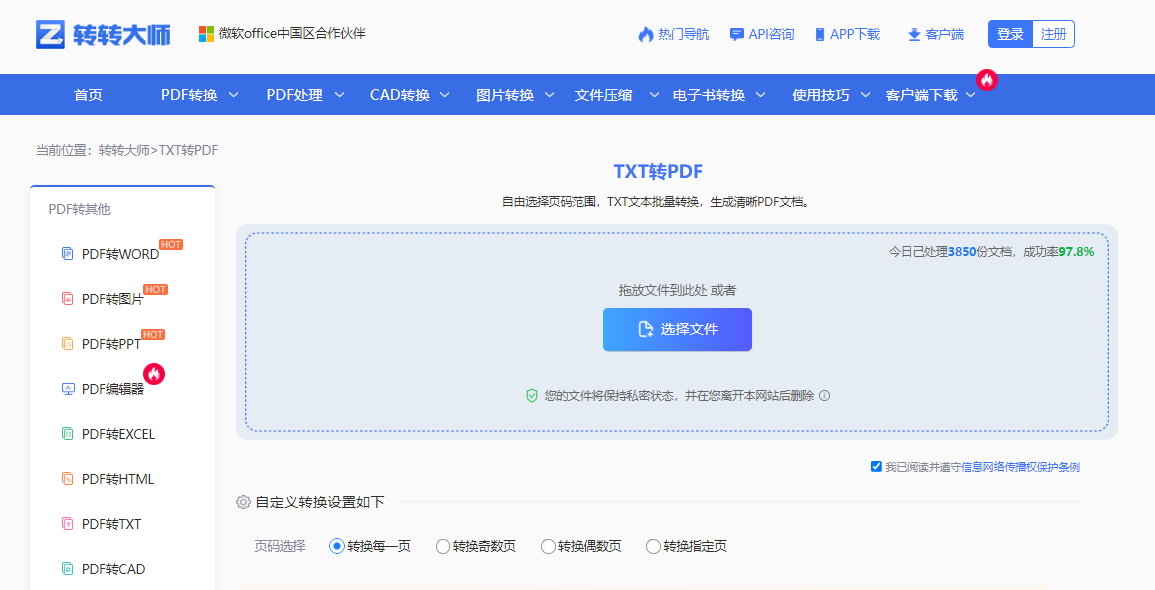Image resolution: width=1155 pixels, height=590 pixels.
Task: Click the flame badge on PDF编辑器
Action: (x=154, y=374)
